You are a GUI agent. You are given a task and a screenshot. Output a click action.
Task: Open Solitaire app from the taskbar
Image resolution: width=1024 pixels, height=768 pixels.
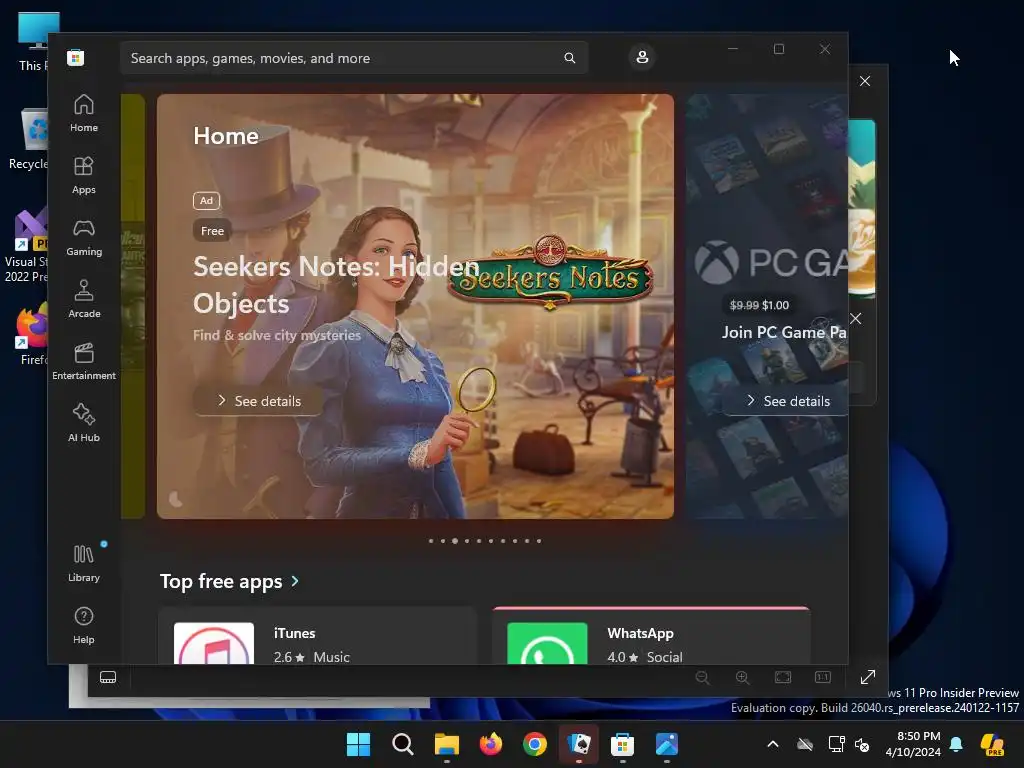(x=579, y=744)
